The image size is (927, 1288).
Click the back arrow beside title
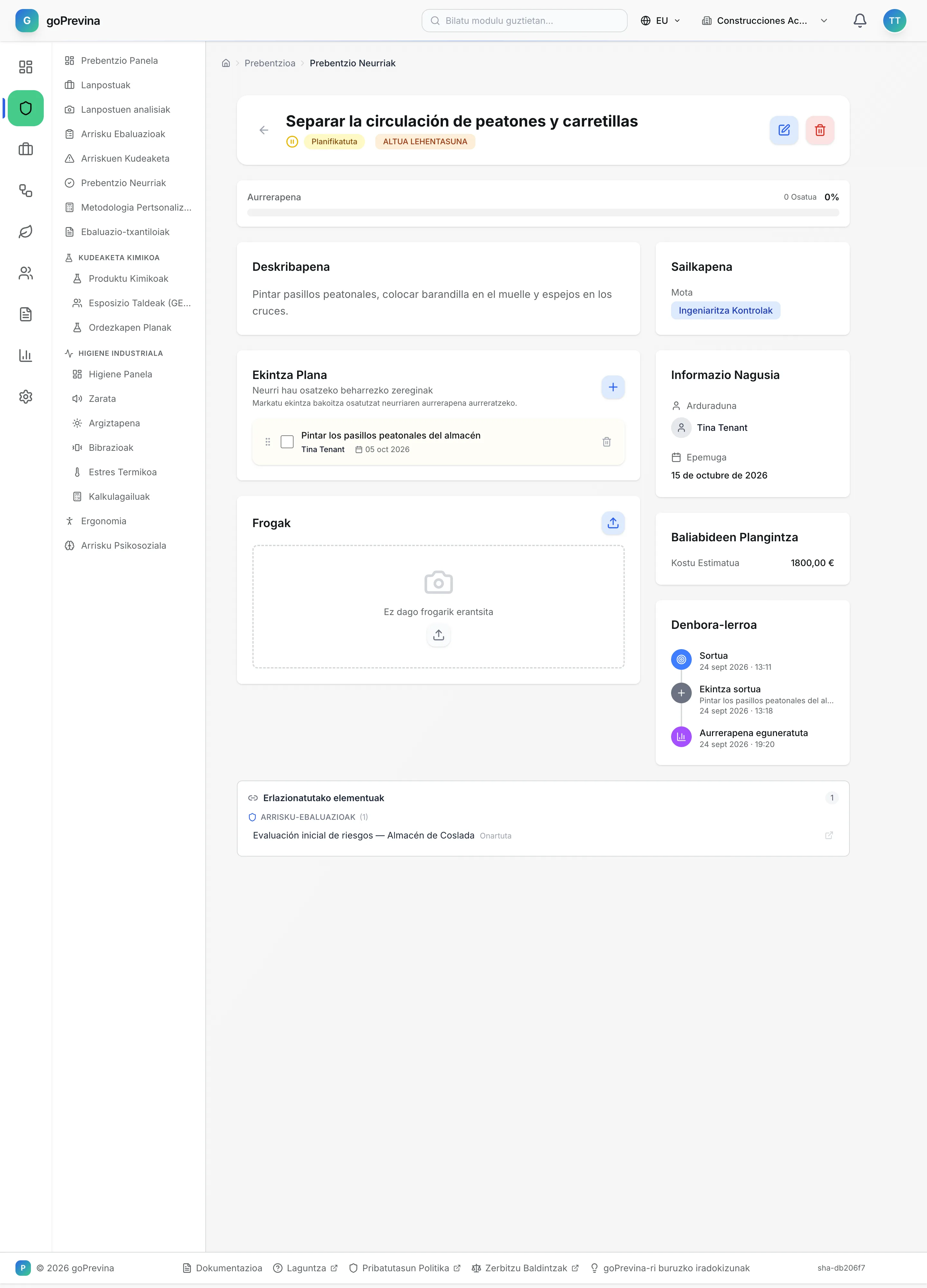point(263,130)
